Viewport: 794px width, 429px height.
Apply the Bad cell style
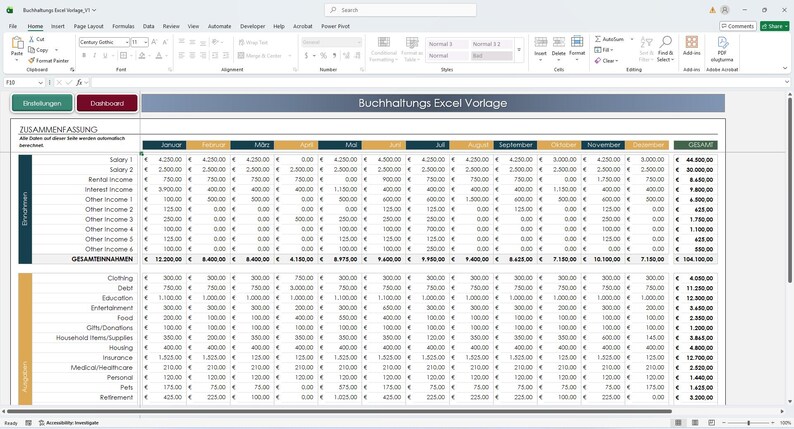point(491,56)
